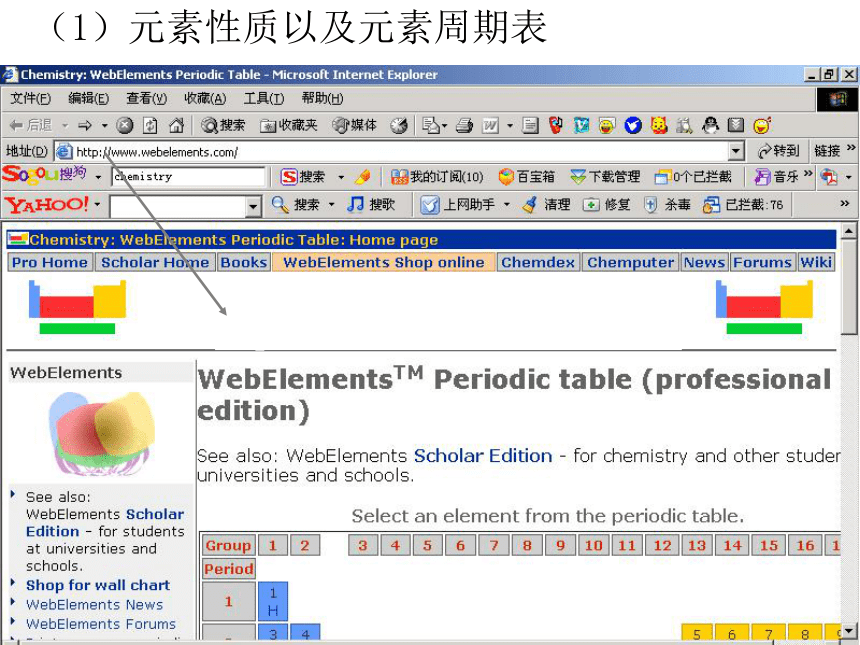The height and width of the screenshot is (645, 860).
Task: Open the Pro Home link
Action: (50, 262)
